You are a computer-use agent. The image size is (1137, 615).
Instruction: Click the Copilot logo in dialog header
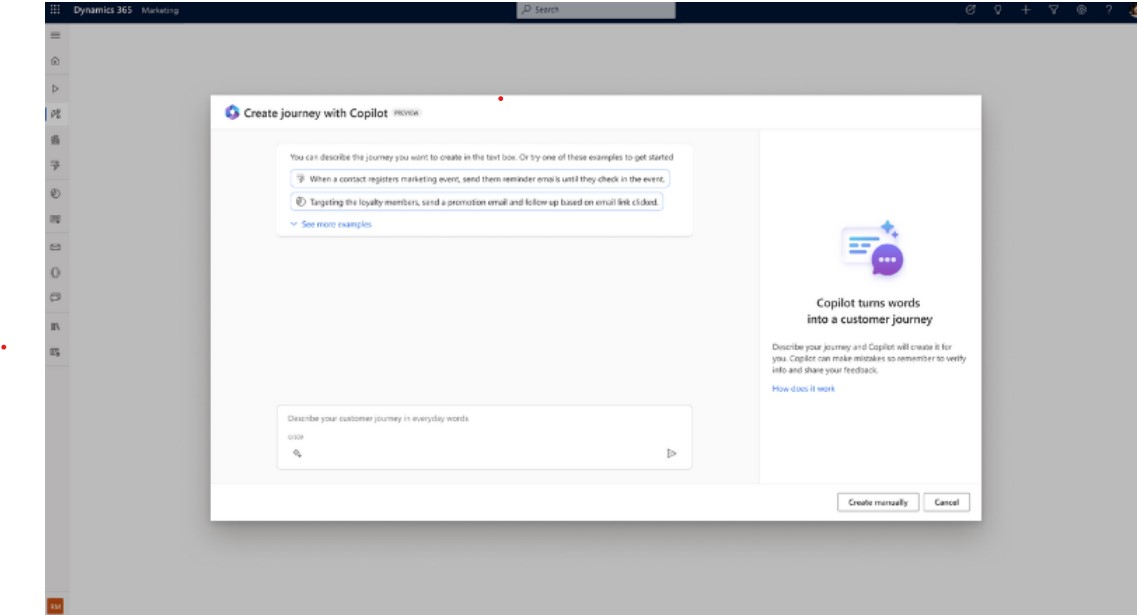(x=232, y=112)
